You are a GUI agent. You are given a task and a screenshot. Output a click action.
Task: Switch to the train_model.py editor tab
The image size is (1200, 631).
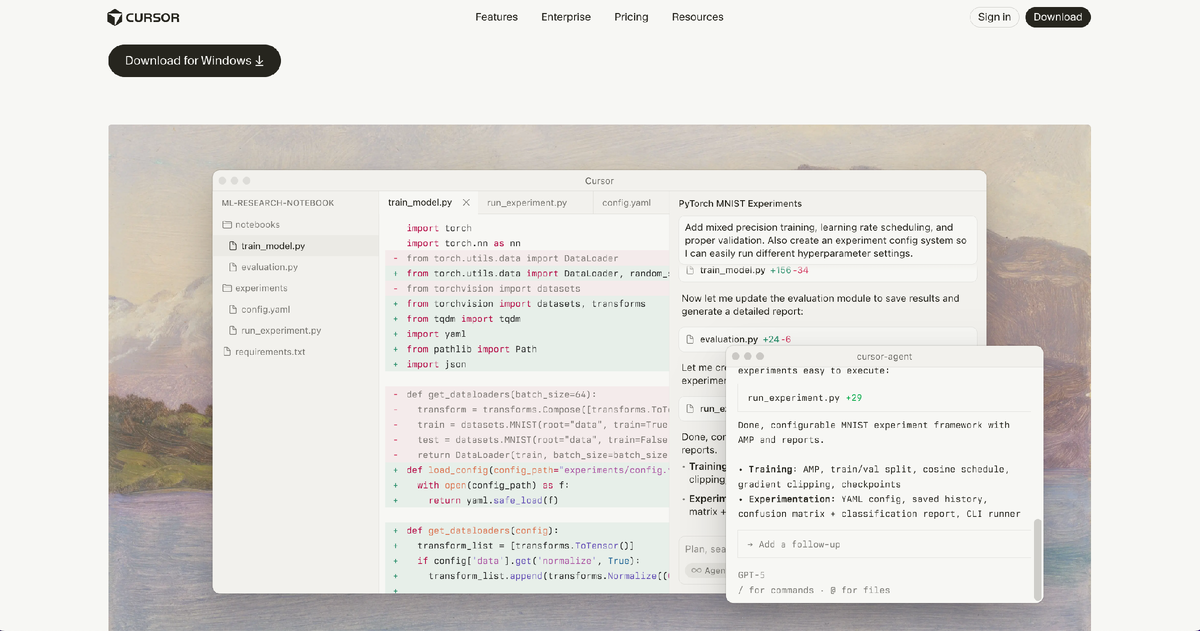point(428,202)
